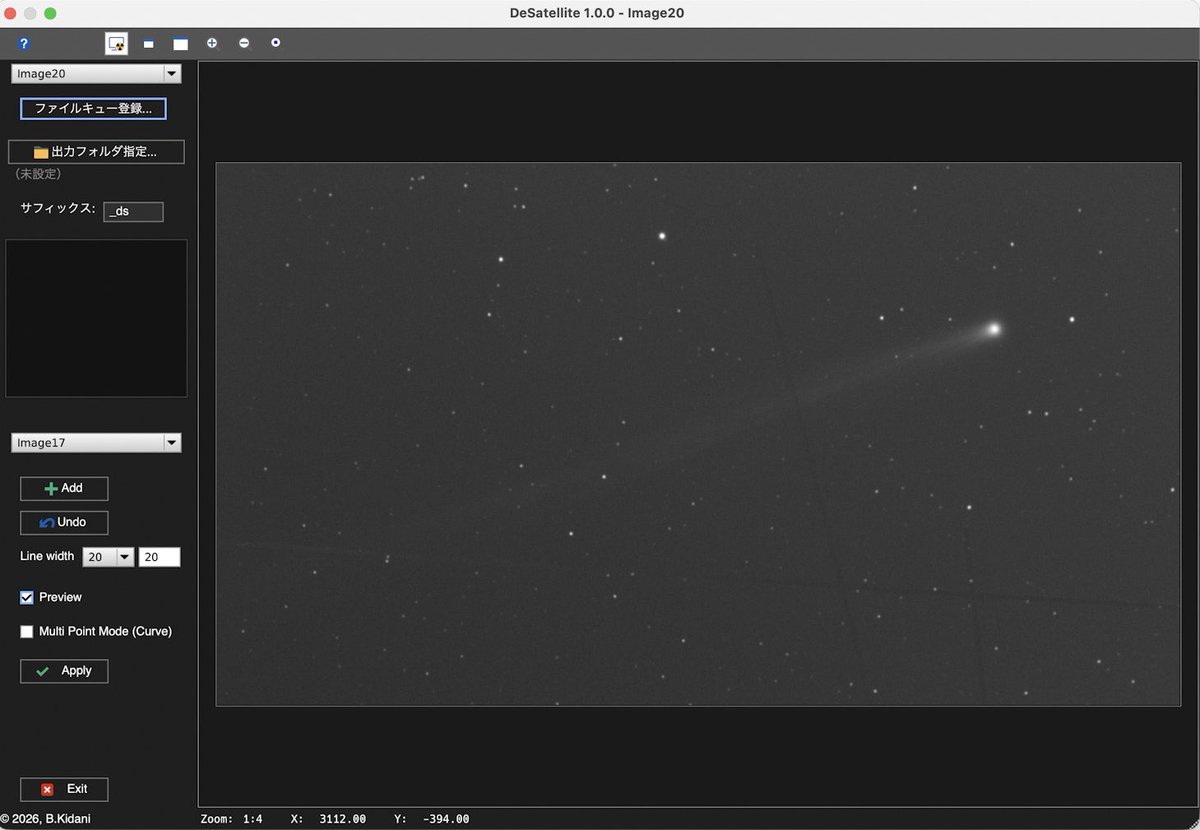
Task: Click the Apply button
Action: click(x=64, y=671)
